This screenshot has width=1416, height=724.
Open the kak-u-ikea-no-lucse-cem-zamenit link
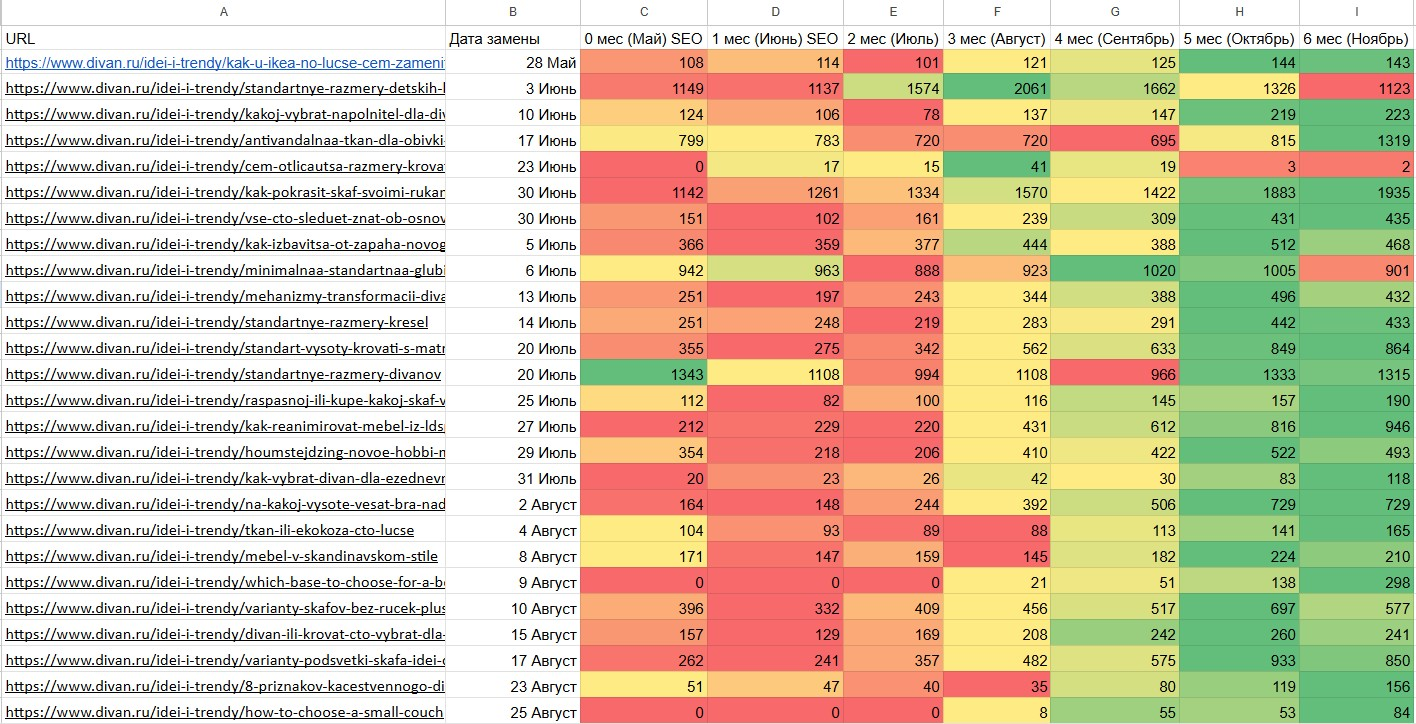tap(224, 62)
